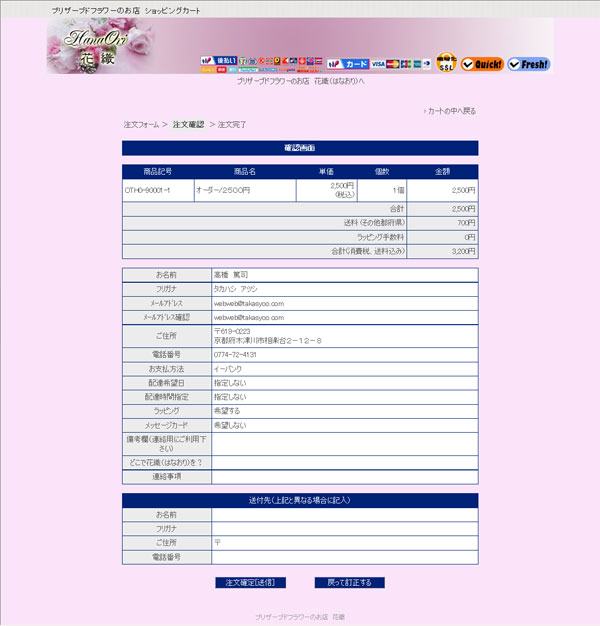Click the page title ショッピングカート text
Screen dimensions: 600x626
(x=172, y=11)
